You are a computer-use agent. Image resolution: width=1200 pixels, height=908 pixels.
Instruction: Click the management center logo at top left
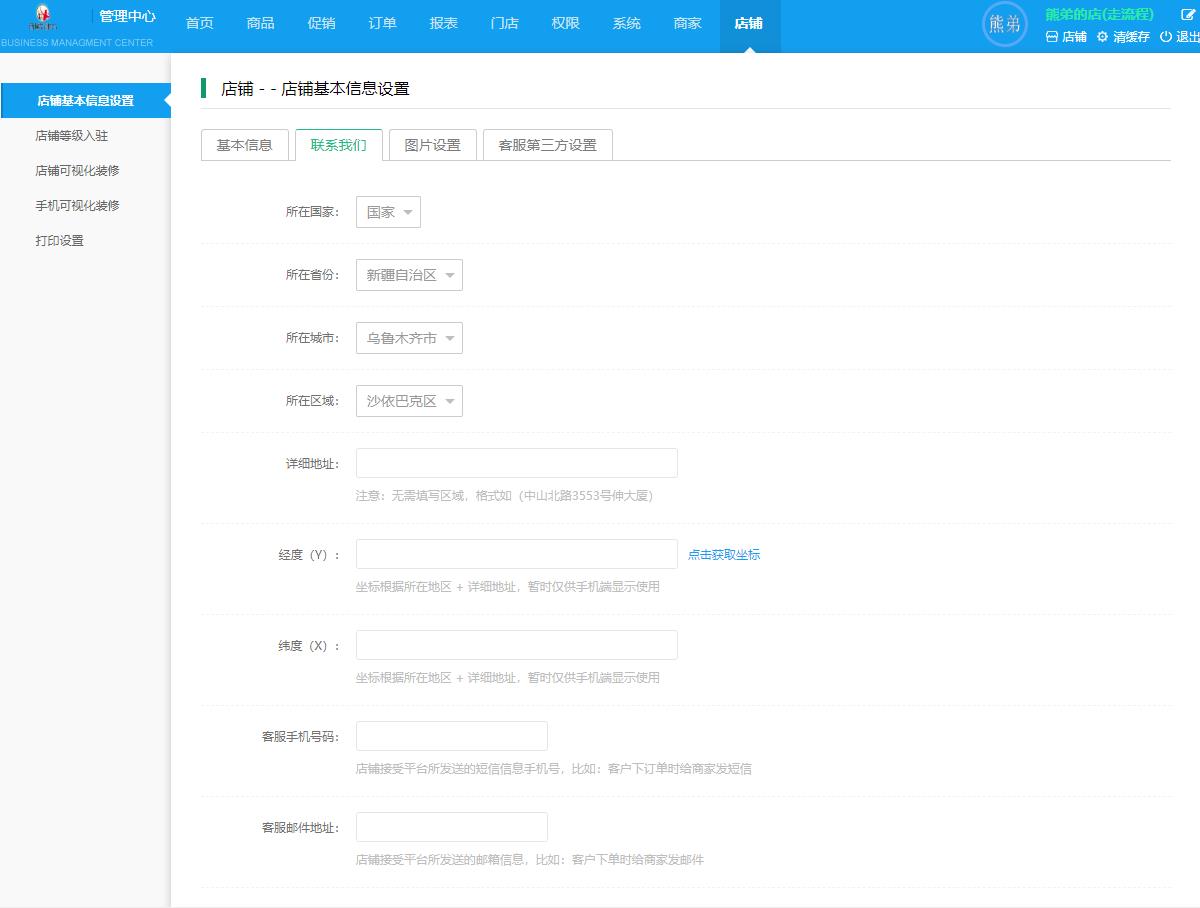point(45,17)
